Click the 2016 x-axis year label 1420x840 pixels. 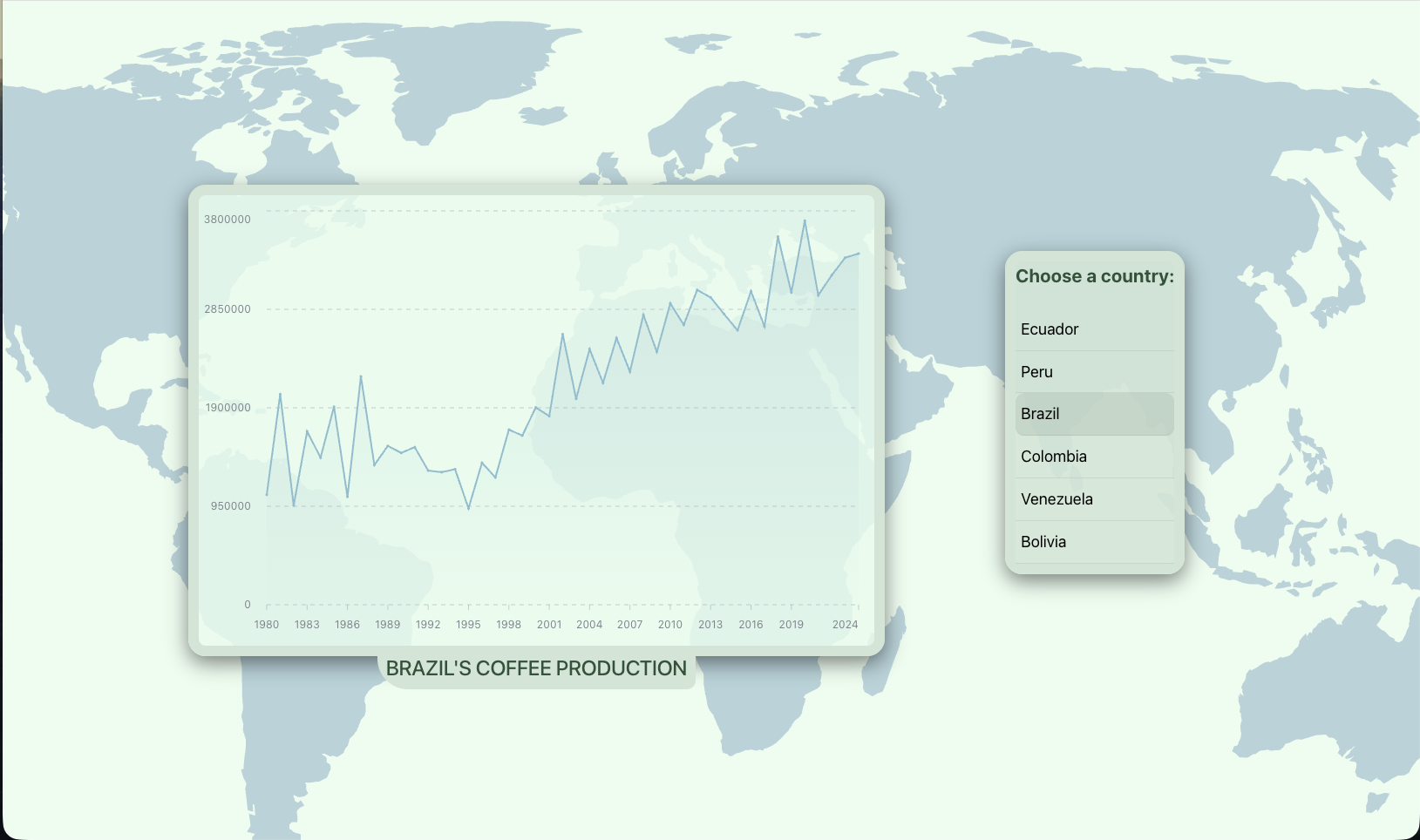click(751, 625)
